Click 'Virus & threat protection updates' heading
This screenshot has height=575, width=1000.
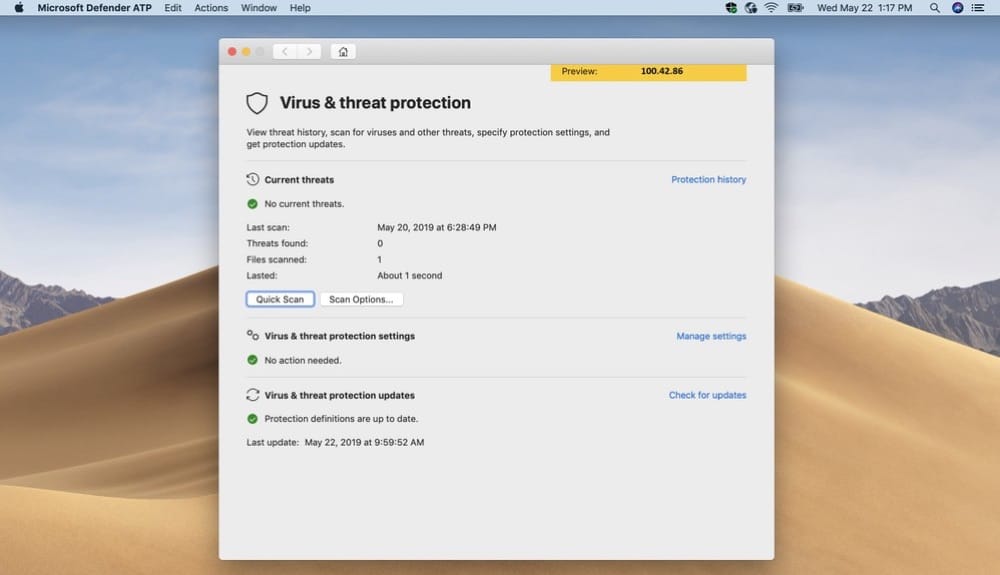pos(340,395)
